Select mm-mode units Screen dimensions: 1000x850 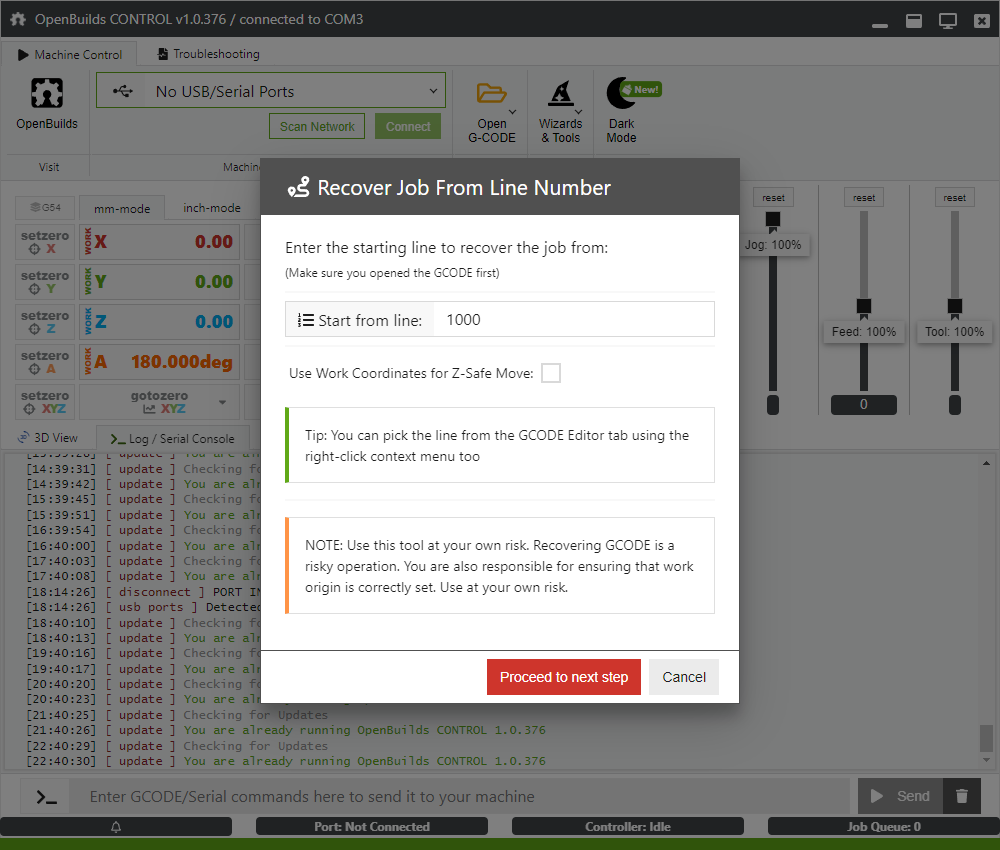(122, 208)
